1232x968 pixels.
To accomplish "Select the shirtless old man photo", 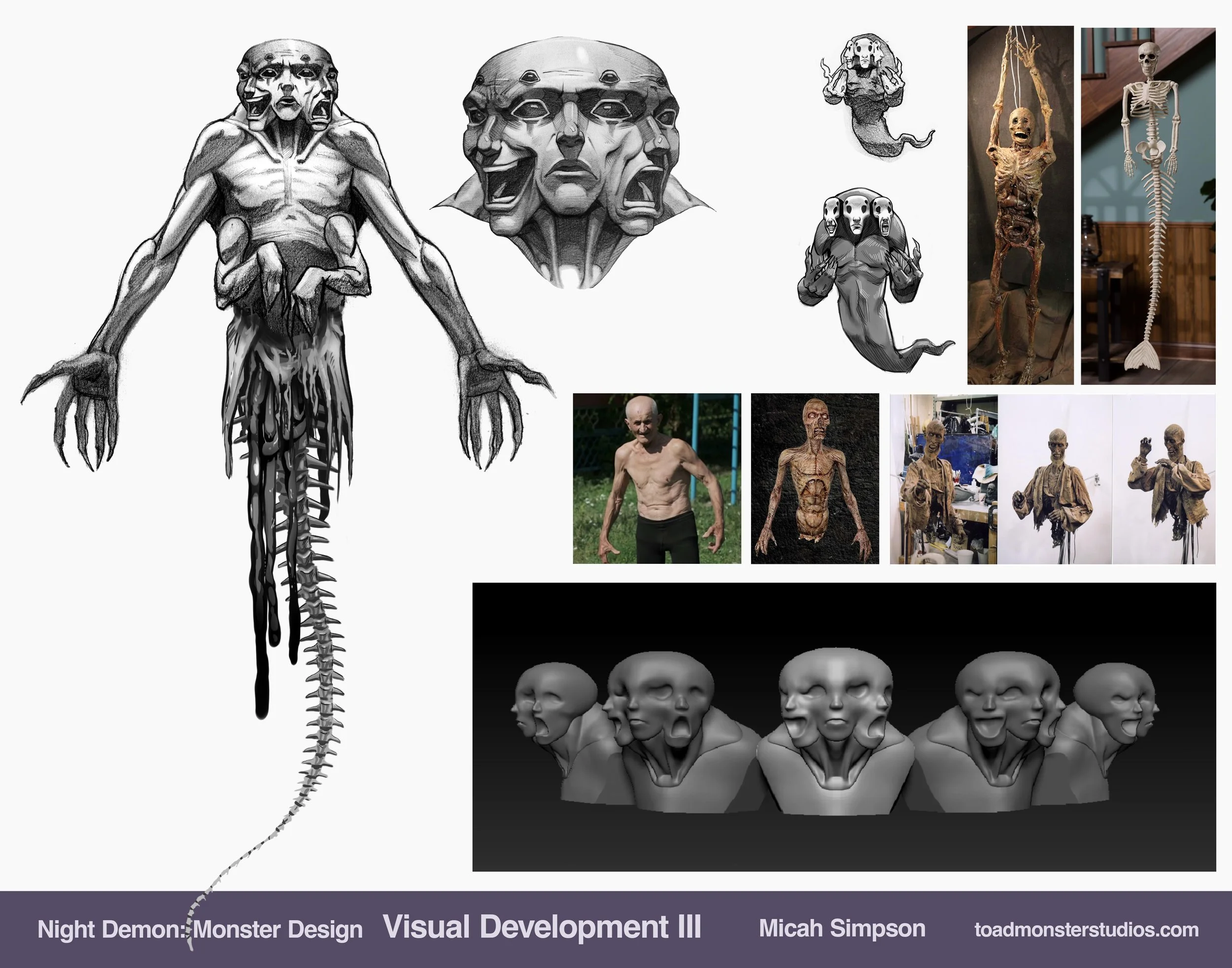I will (657, 479).
